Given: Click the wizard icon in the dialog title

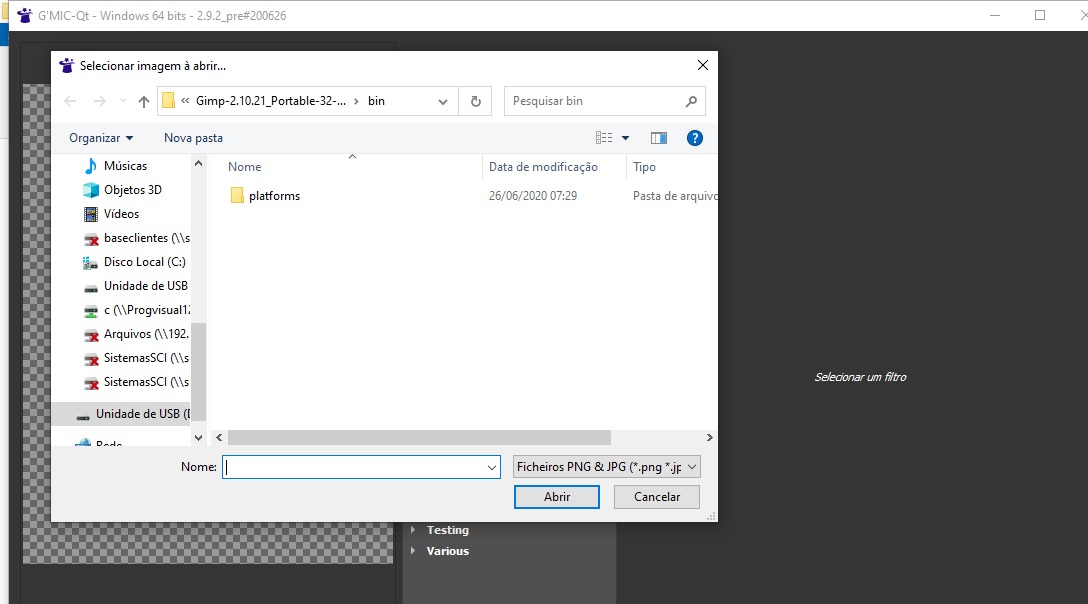Looking at the screenshot, I should pos(67,65).
